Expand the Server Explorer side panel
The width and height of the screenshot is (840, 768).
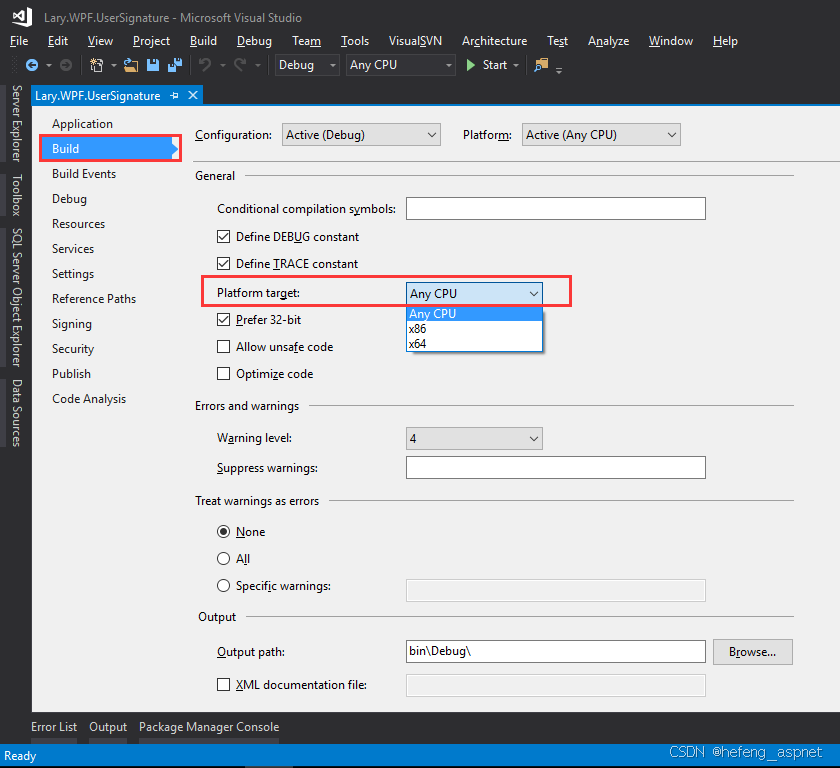point(17,124)
